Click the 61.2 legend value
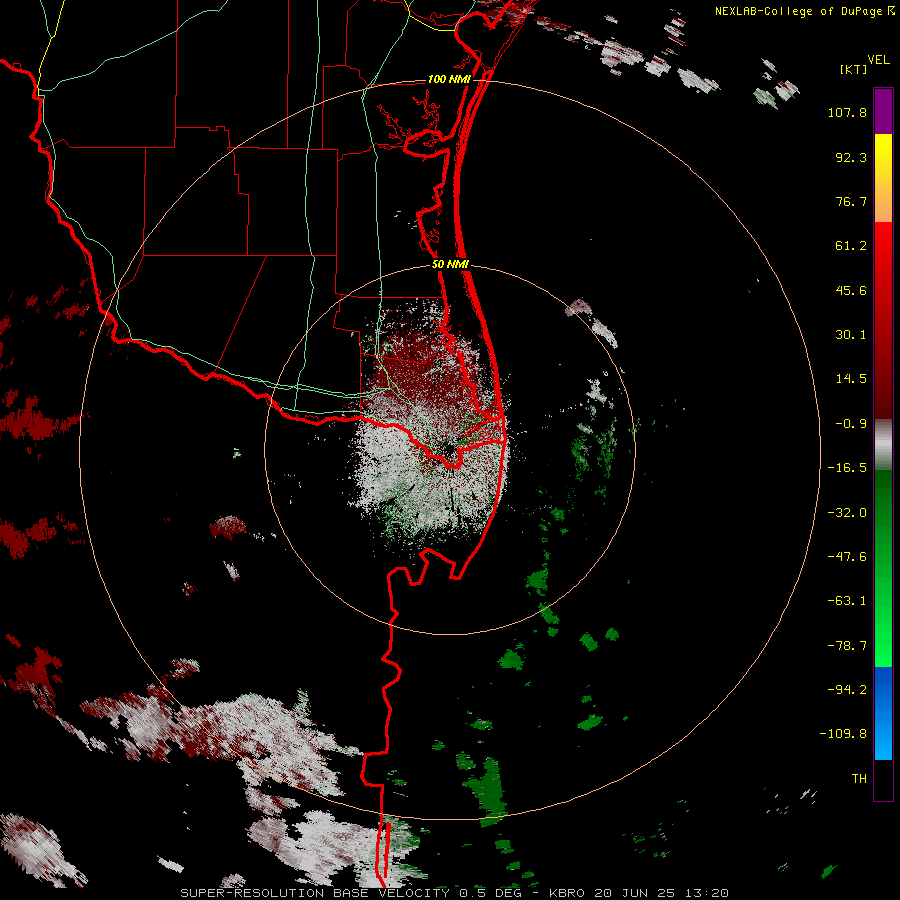This screenshot has width=900, height=900. pos(851,246)
